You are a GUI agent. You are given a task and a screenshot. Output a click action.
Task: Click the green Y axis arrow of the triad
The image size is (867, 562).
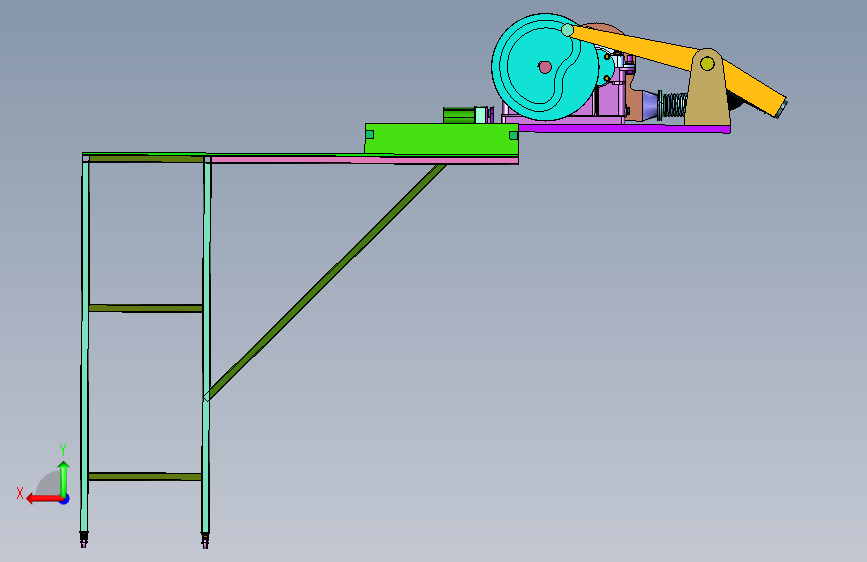point(64,478)
